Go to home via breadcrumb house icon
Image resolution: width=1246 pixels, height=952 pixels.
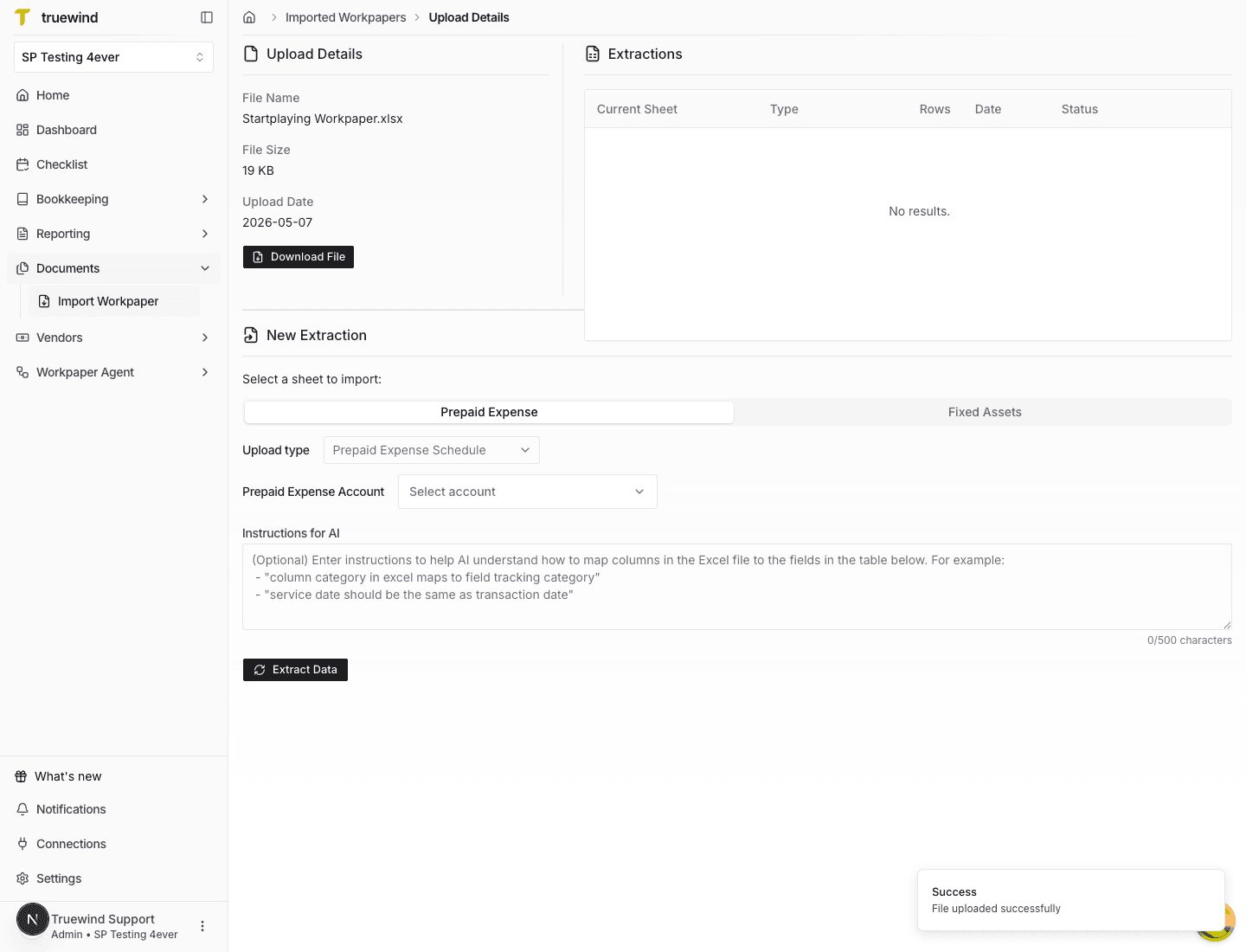pos(249,17)
